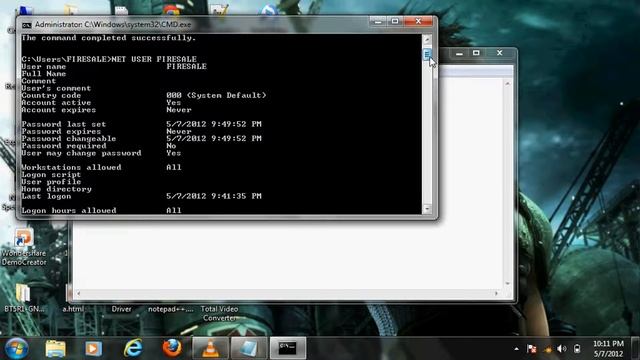Click the 'Workstations allowed' row
Screen dimensions: 640x360
(101, 167)
